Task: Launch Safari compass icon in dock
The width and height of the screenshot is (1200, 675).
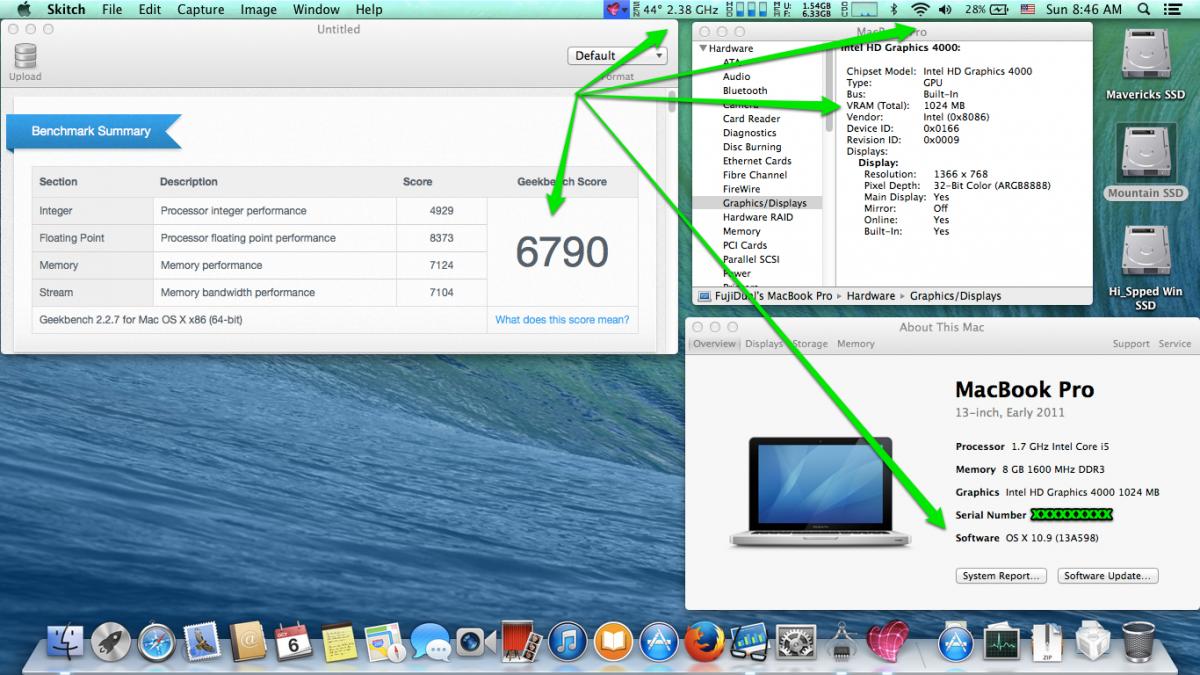Action: point(157,641)
